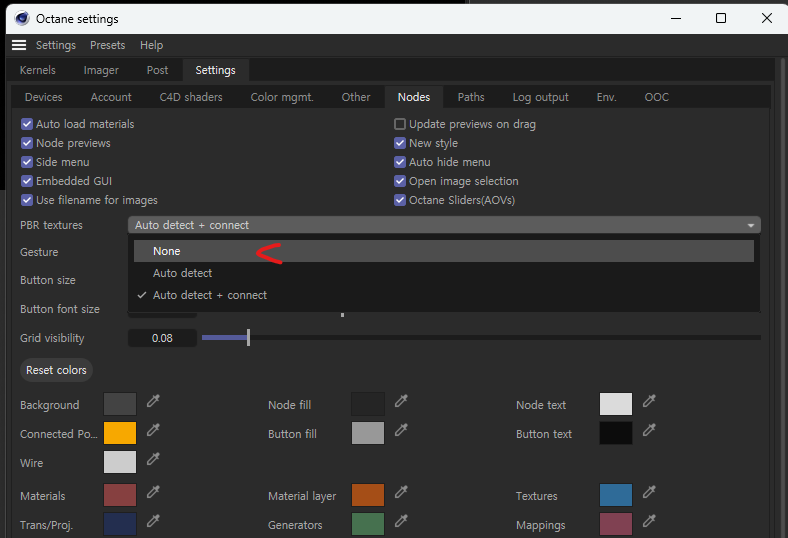Click the eyedropper next to Background color
The height and width of the screenshot is (538, 788).
153,401
